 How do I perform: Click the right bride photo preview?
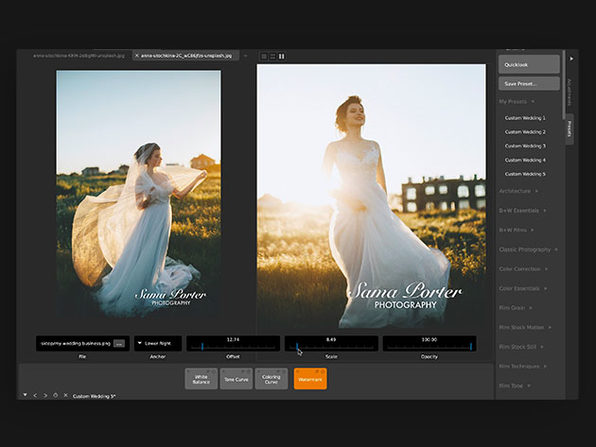point(371,196)
